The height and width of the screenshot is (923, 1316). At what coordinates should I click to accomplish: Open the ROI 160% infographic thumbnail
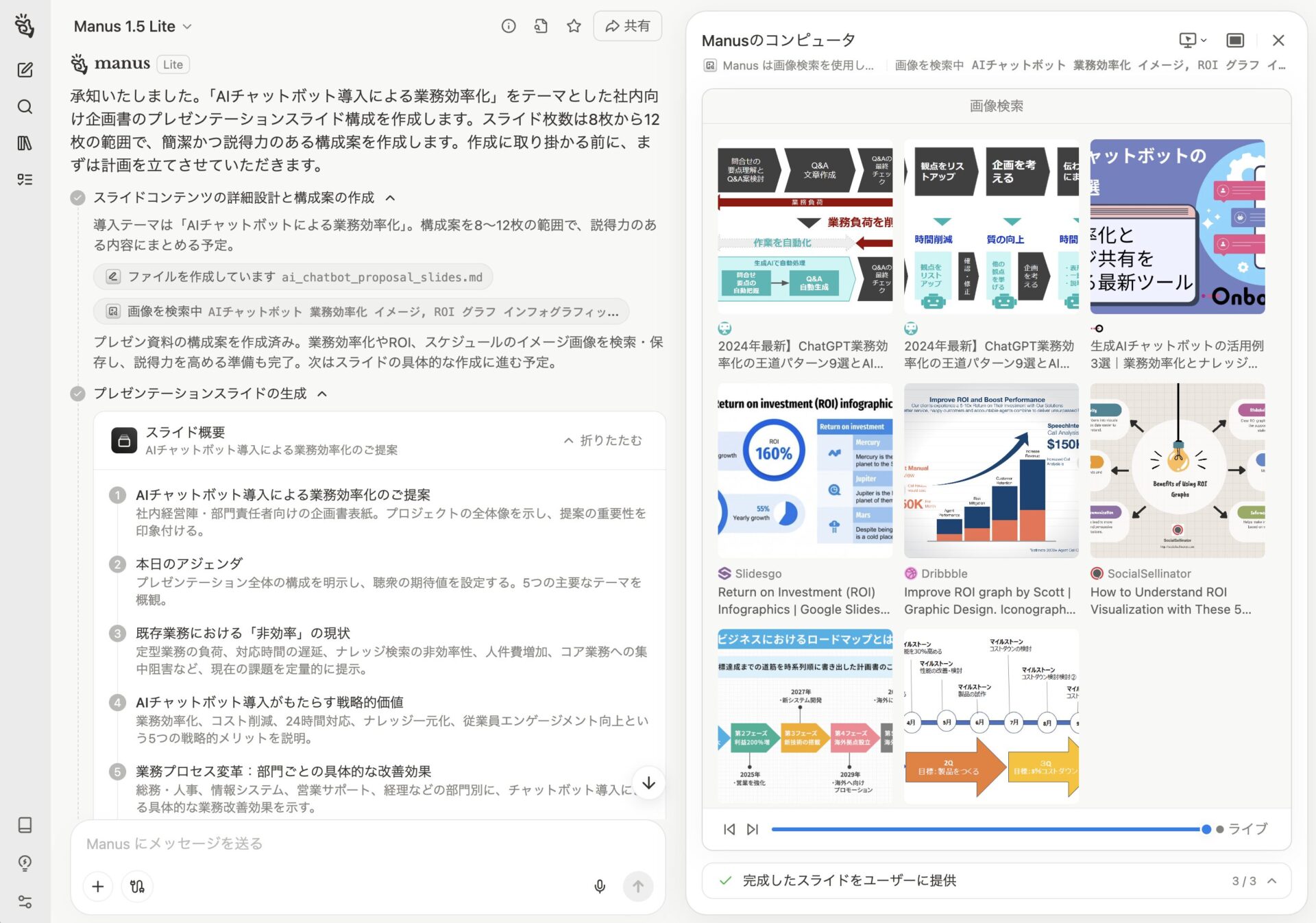[x=804, y=471]
